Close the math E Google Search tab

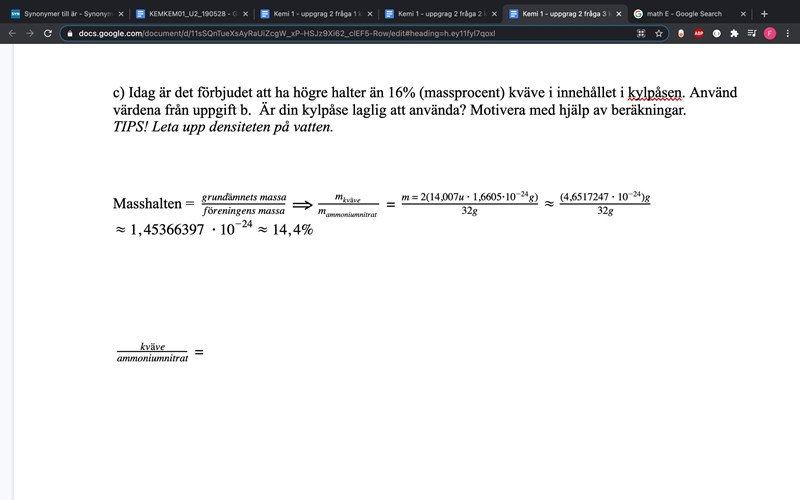click(743, 14)
